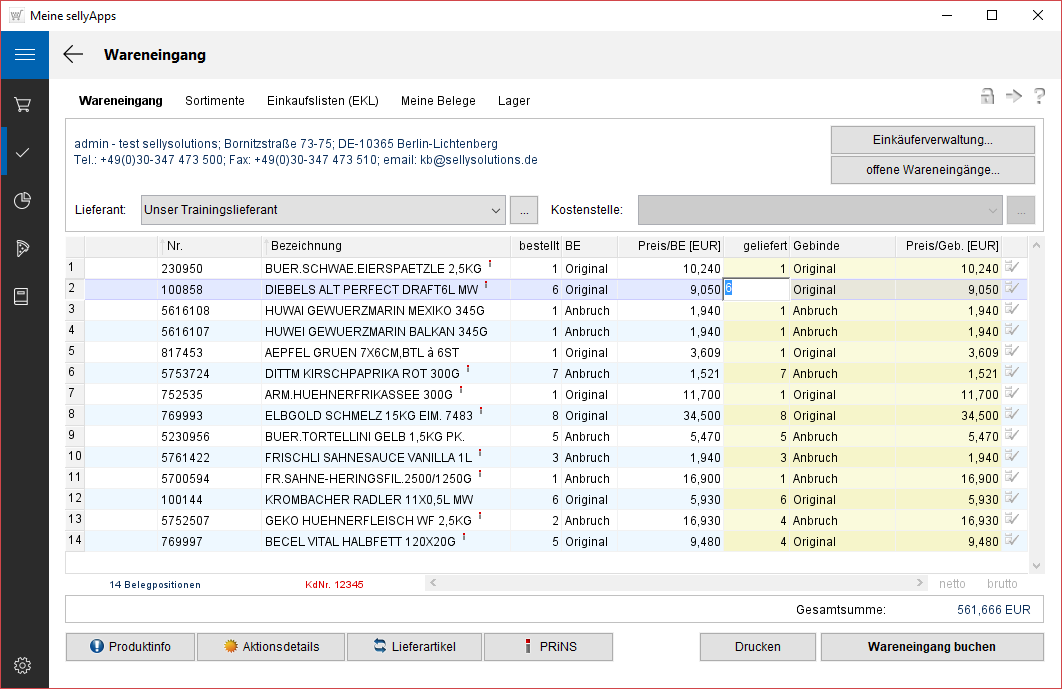Screen dimensions: 1062x689
Task: Open the shopping cart in sidebar
Action: tap(24, 104)
